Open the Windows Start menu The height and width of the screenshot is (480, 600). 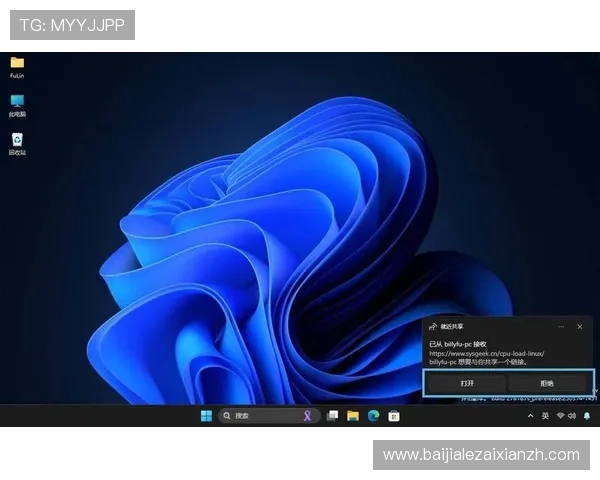(x=206, y=416)
